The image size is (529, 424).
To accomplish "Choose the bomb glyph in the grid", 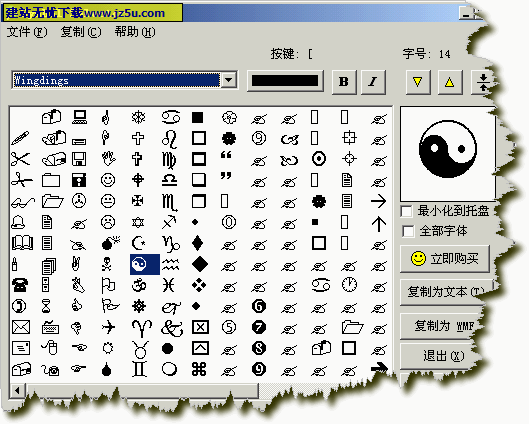I will (x=111, y=243).
